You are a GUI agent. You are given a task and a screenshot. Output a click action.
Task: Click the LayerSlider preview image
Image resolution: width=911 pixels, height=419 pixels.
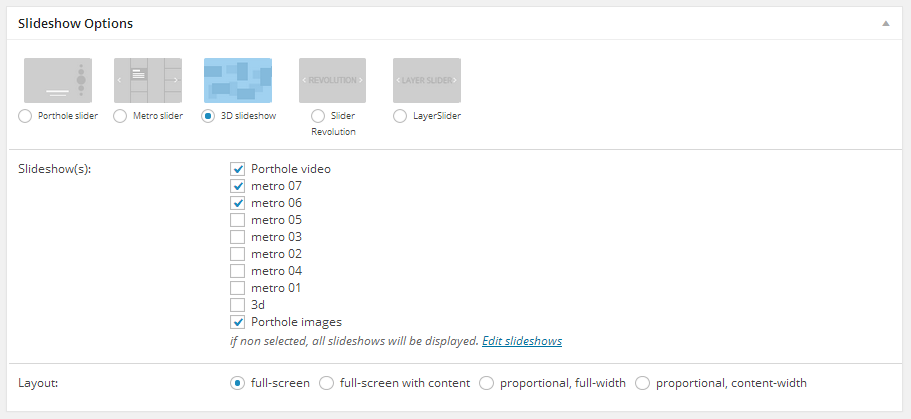point(427,80)
